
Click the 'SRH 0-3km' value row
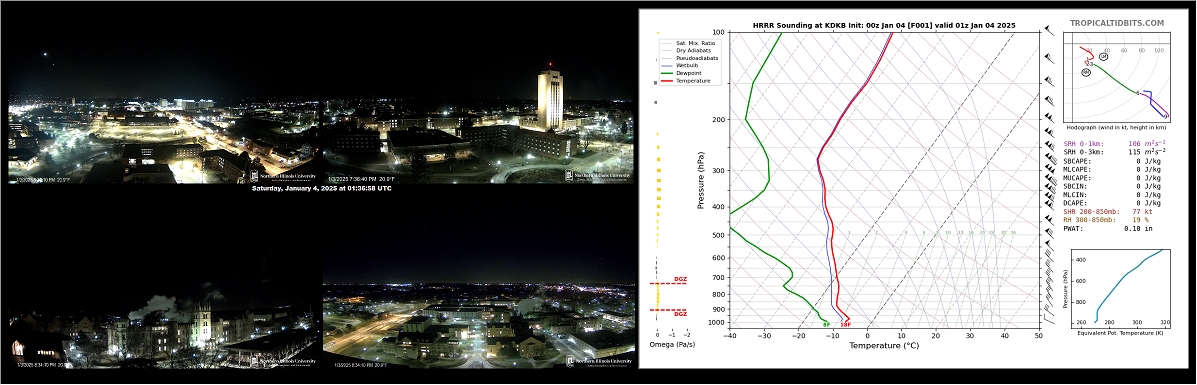coord(1115,153)
